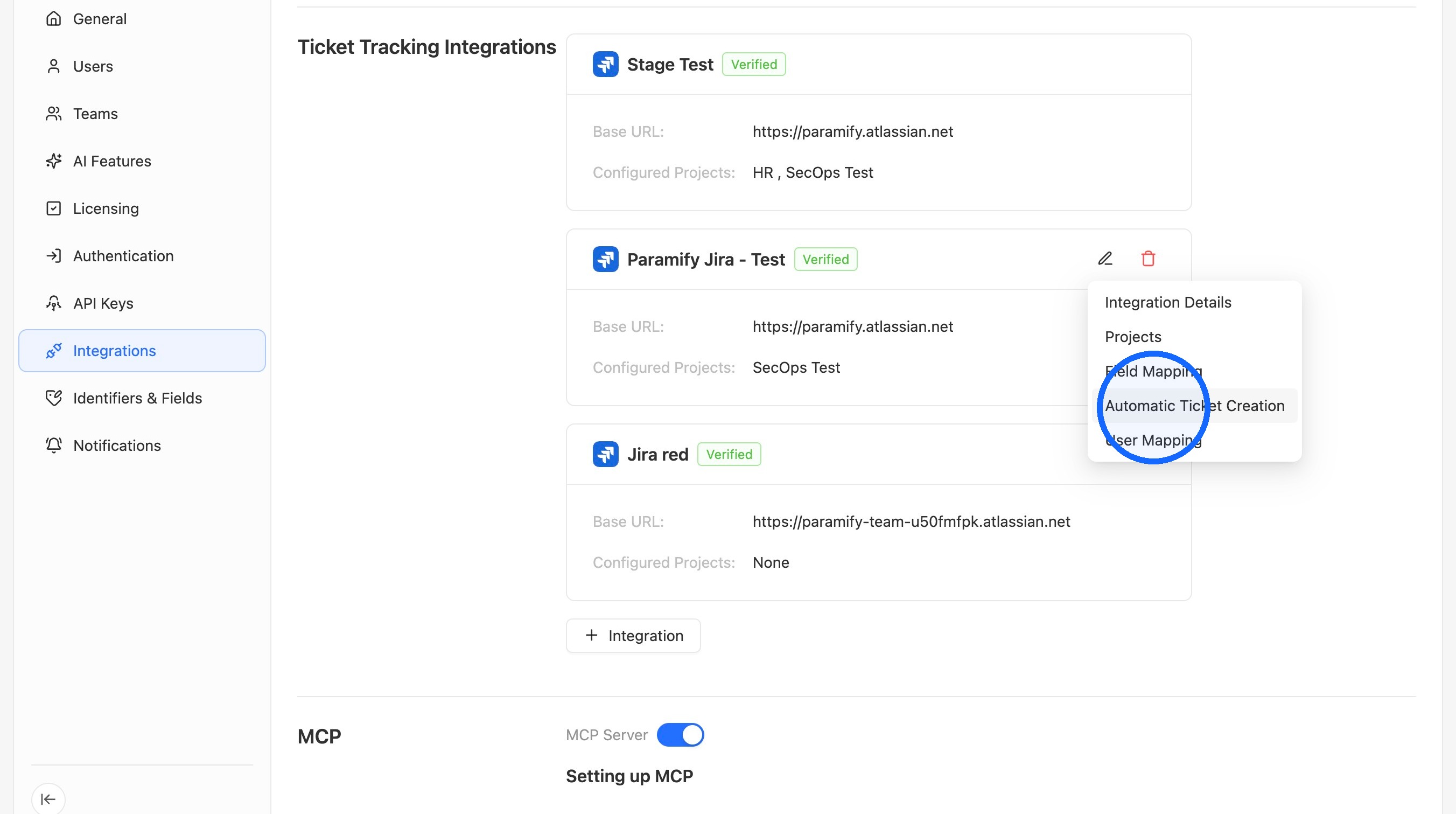
Task: Click the API Keys fingerprint icon
Action: tap(53, 303)
